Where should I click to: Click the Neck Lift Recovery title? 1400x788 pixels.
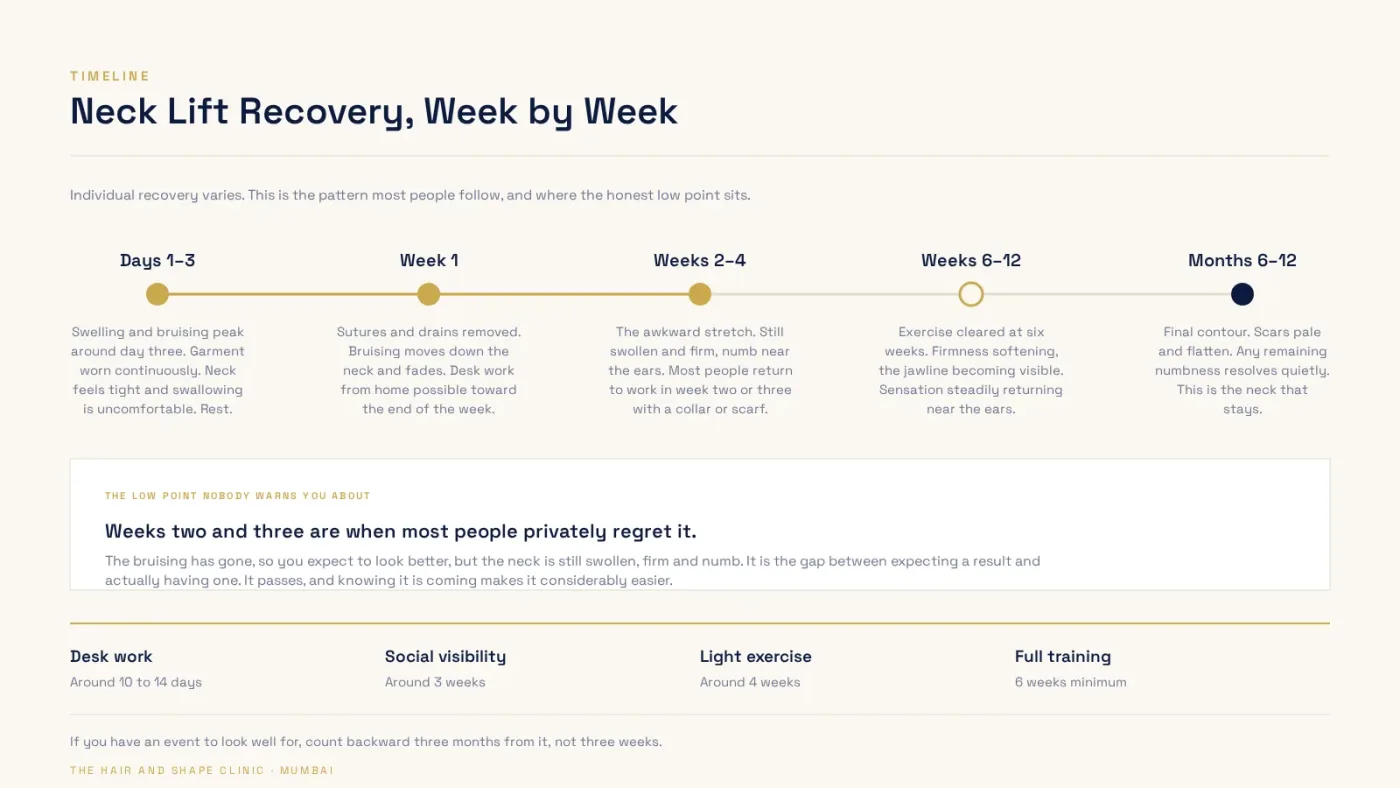(x=374, y=111)
